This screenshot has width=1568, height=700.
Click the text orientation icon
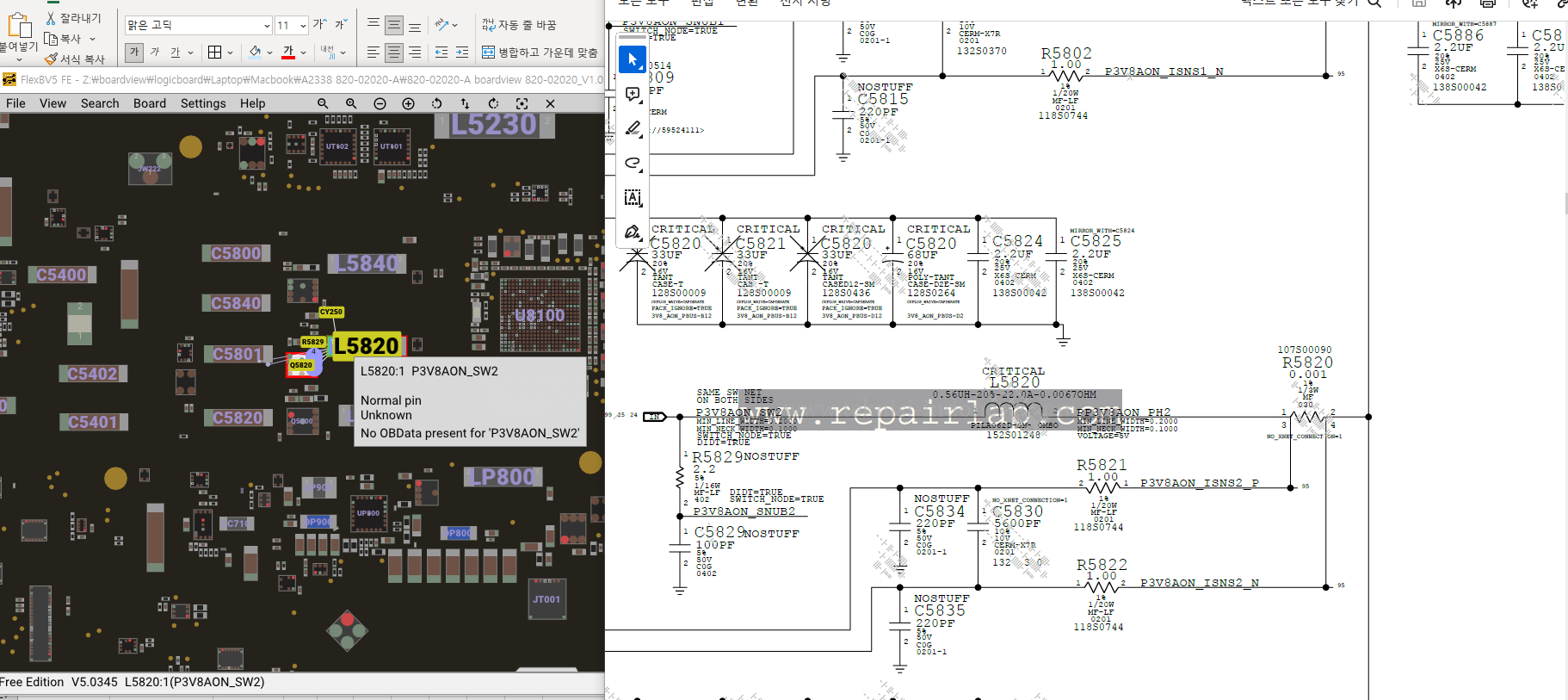[x=441, y=25]
